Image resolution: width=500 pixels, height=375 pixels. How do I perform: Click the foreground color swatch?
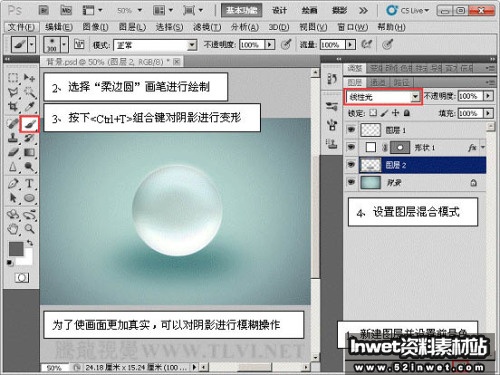click(x=16, y=249)
